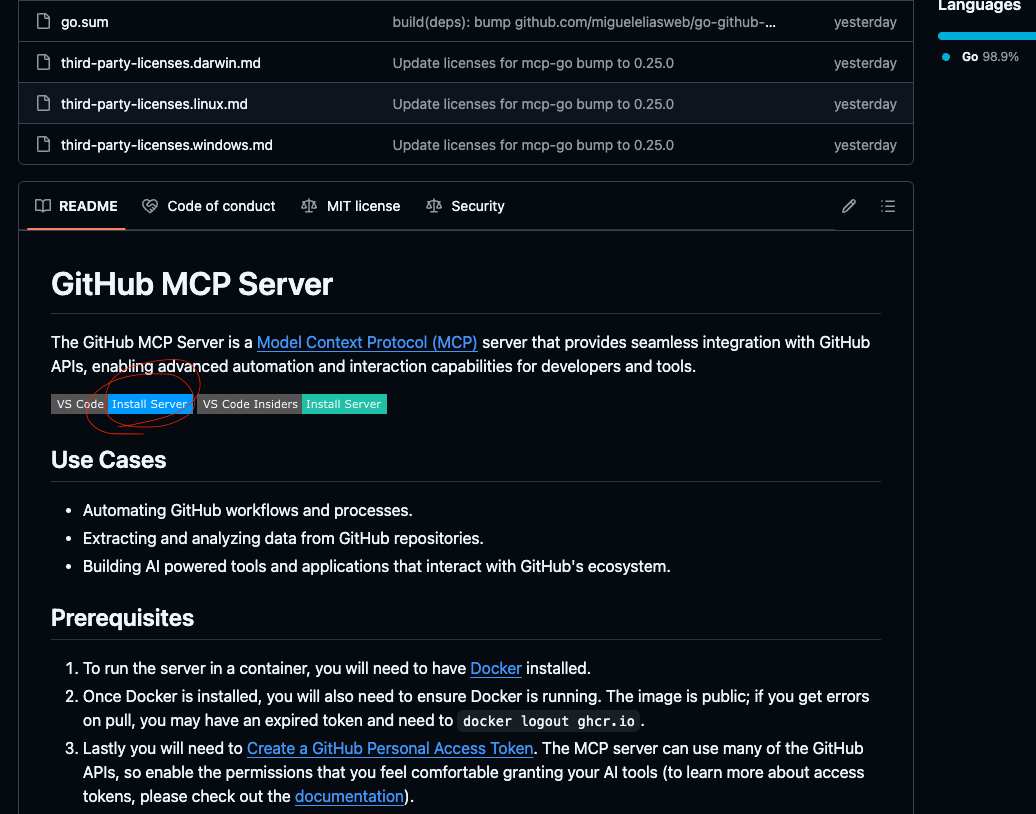
Task: Click 'Automating GitHub workflows and processes.' bullet
Action: tap(248, 510)
